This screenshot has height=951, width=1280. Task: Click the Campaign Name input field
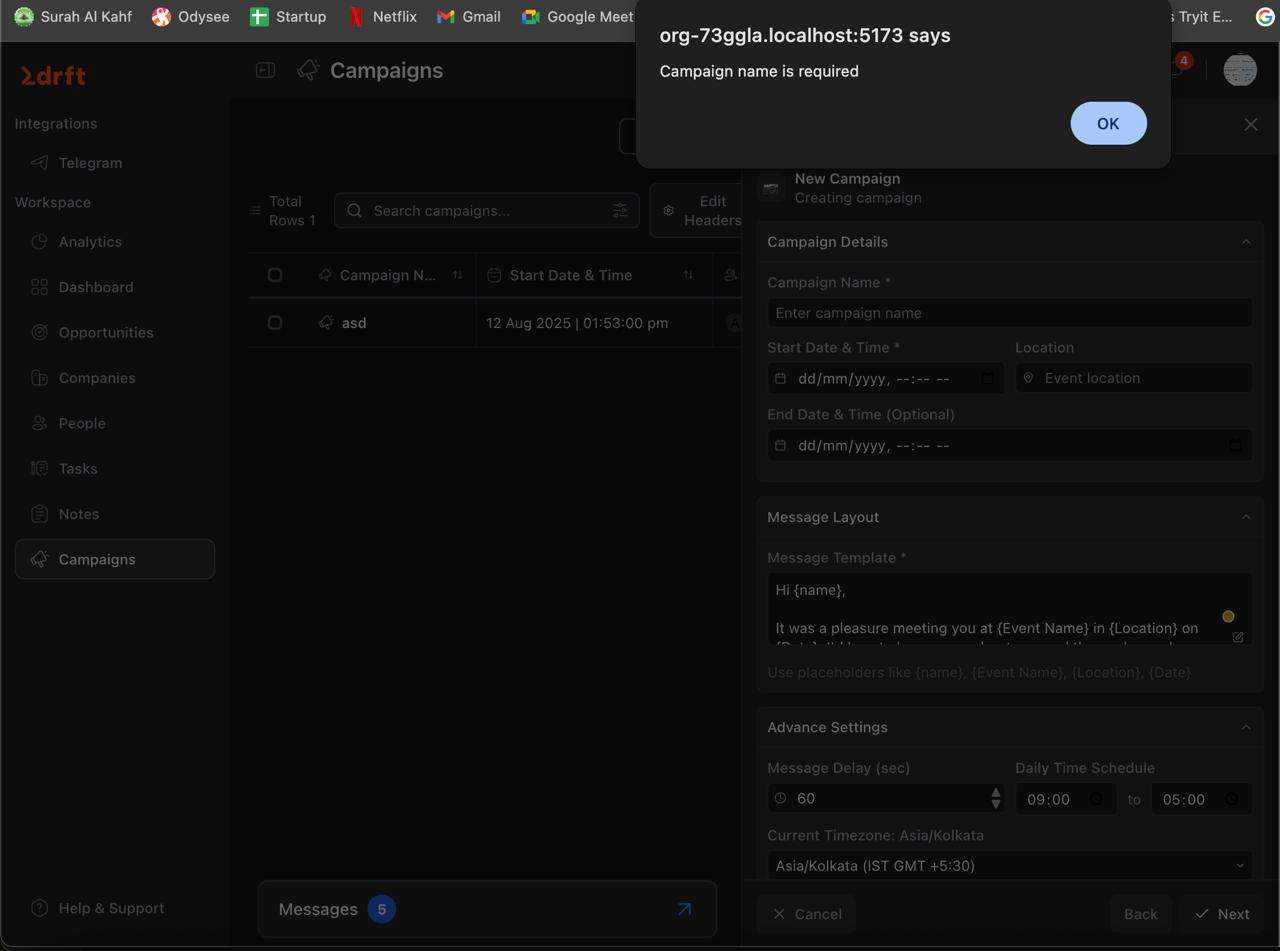(1009, 313)
